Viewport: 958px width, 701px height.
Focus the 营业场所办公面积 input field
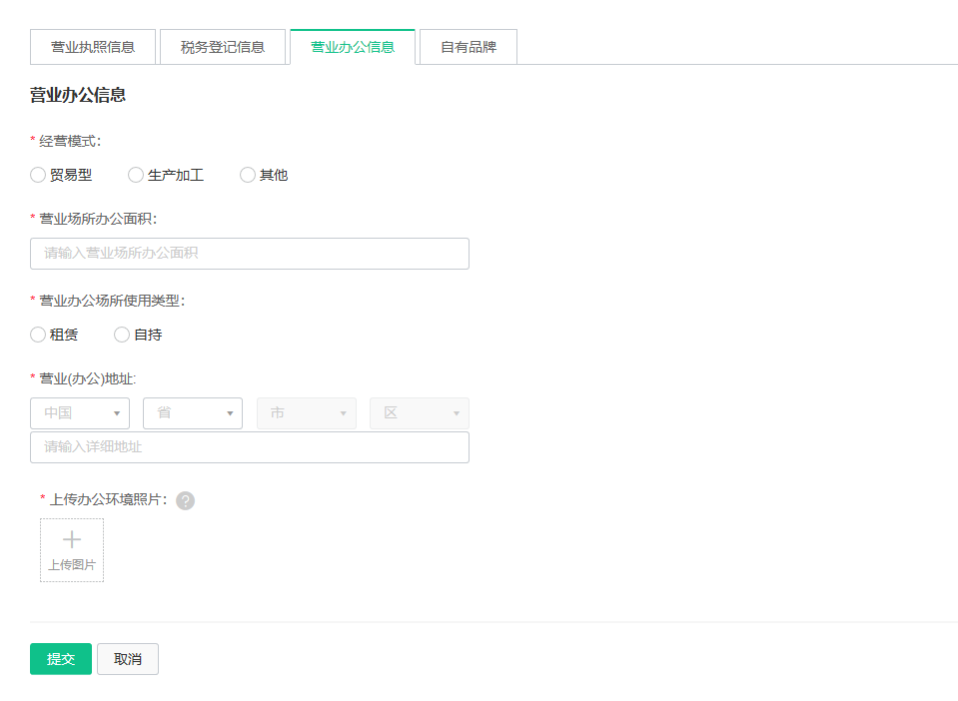tap(249, 254)
